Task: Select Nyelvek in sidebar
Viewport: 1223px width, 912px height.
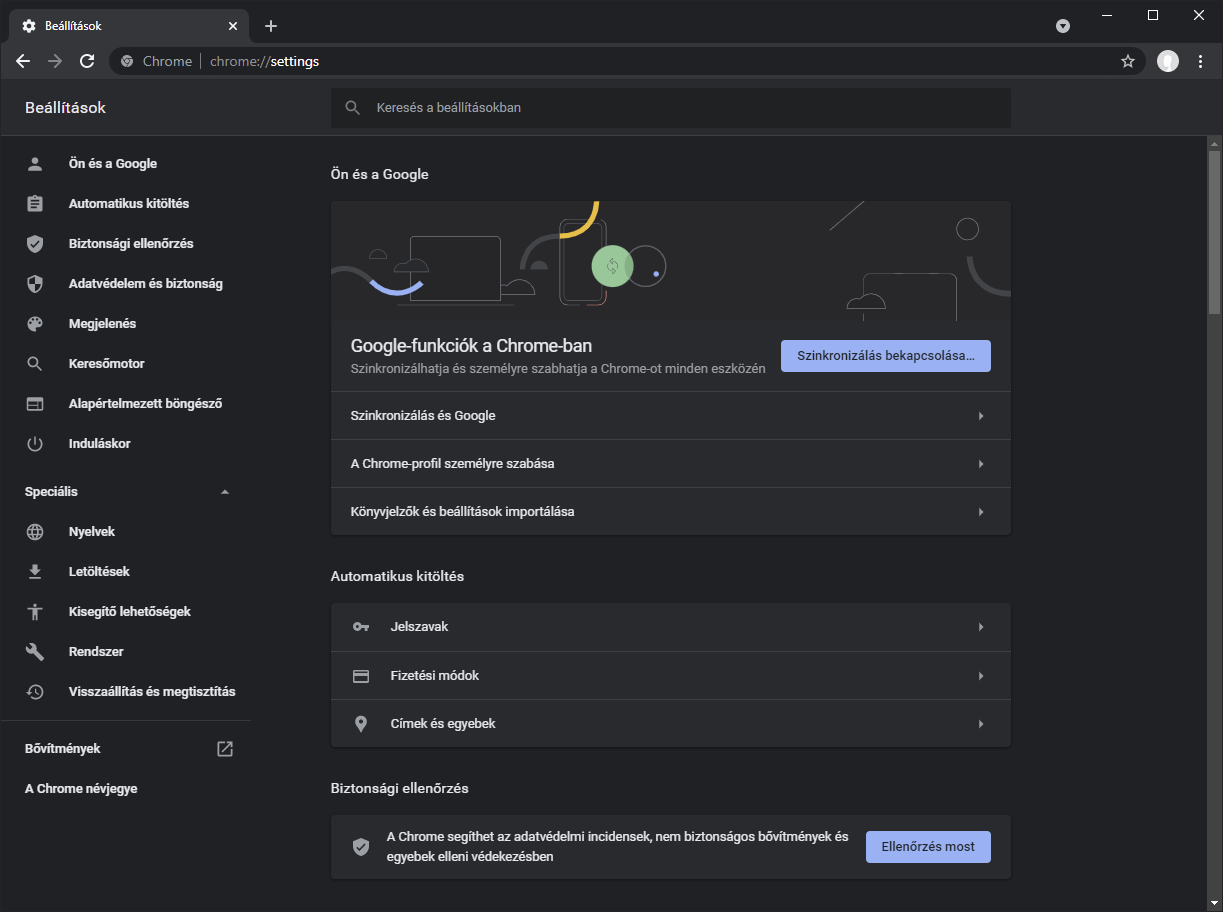Action: click(x=92, y=531)
